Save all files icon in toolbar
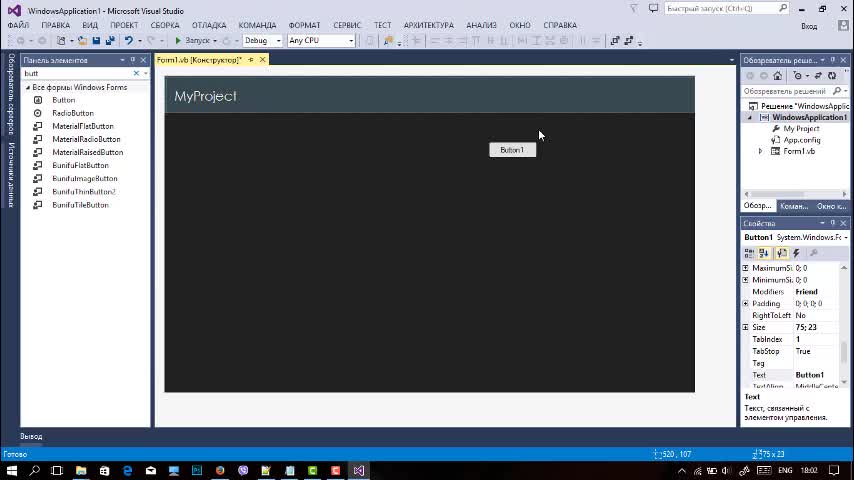 click(110, 40)
